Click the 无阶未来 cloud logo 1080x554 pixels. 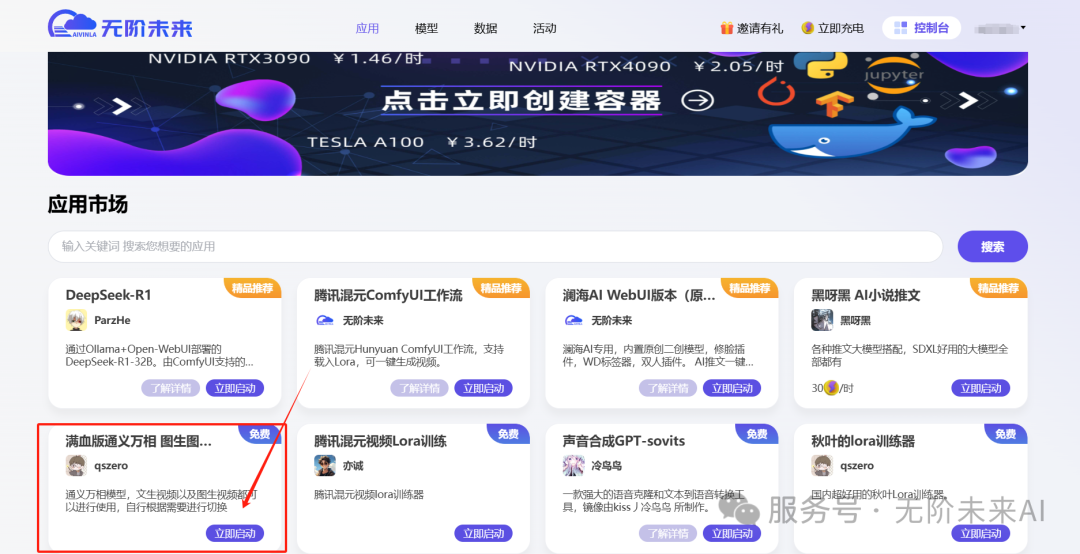tap(121, 25)
